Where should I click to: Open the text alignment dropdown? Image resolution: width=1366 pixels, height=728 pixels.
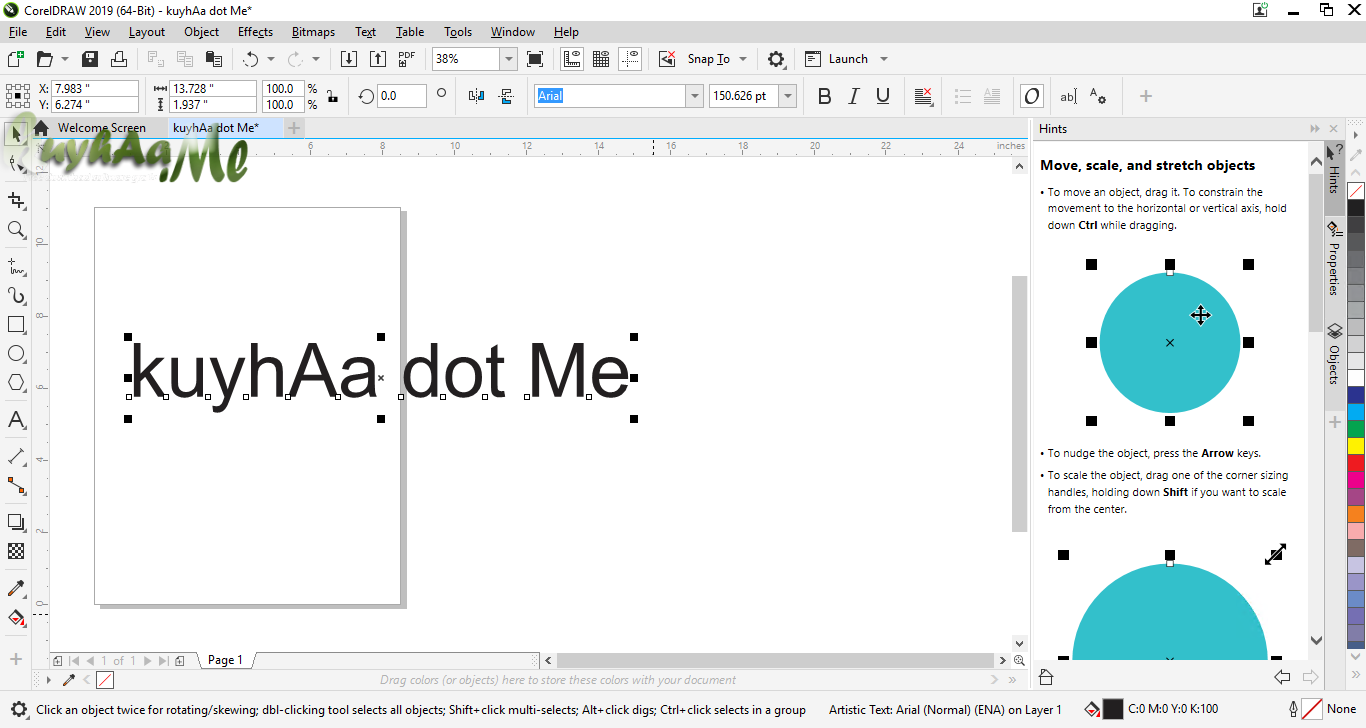coord(925,96)
